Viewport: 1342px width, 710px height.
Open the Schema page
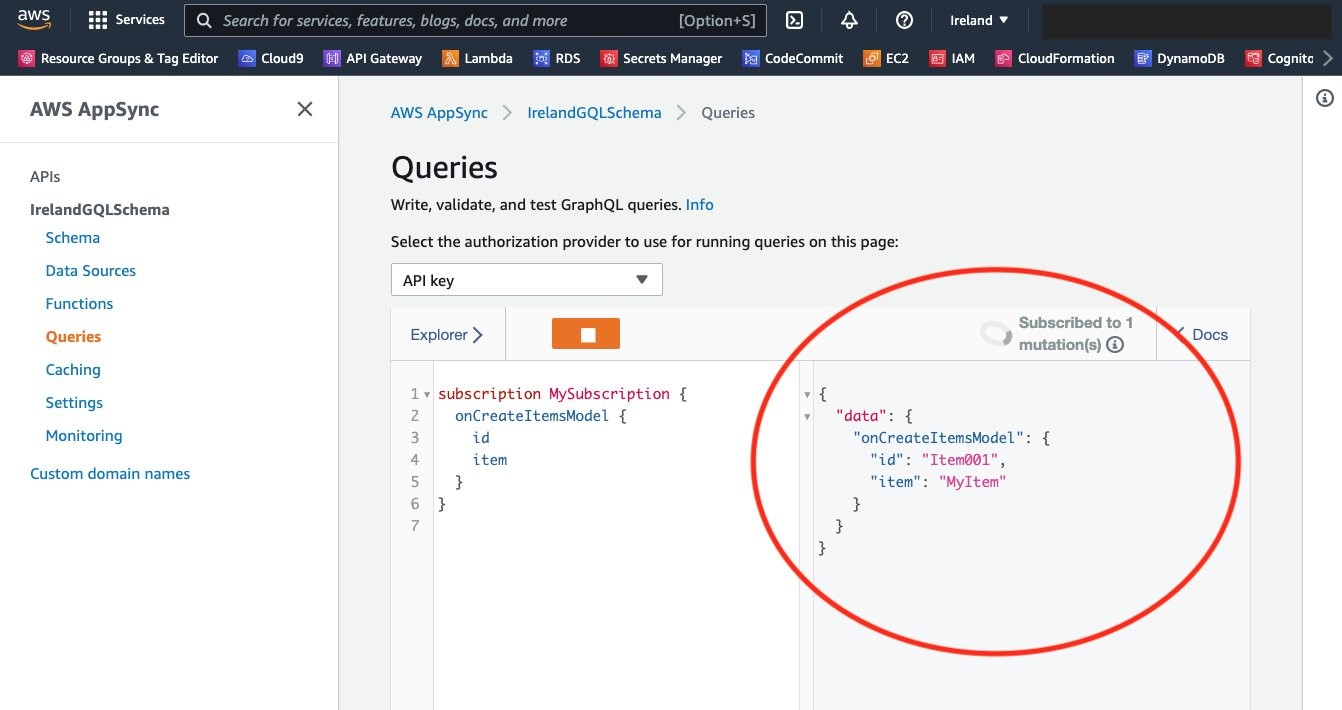73,237
